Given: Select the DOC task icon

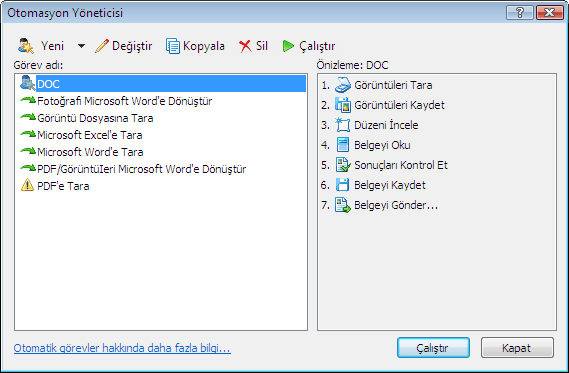Looking at the screenshot, I should [28, 83].
